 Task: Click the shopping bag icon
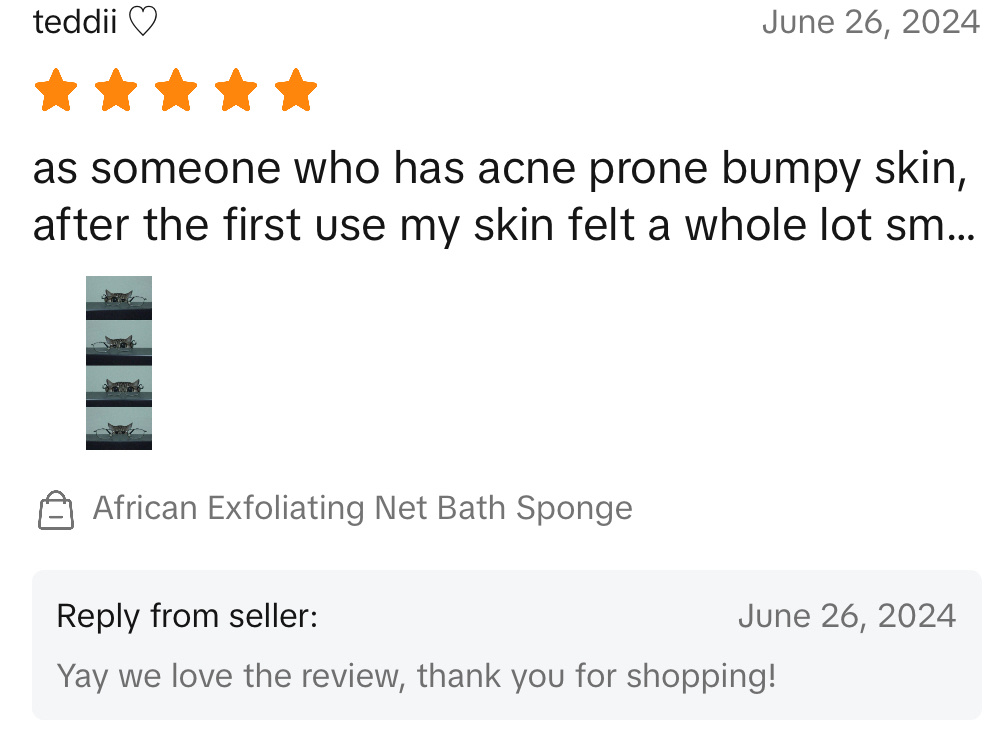[56, 510]
